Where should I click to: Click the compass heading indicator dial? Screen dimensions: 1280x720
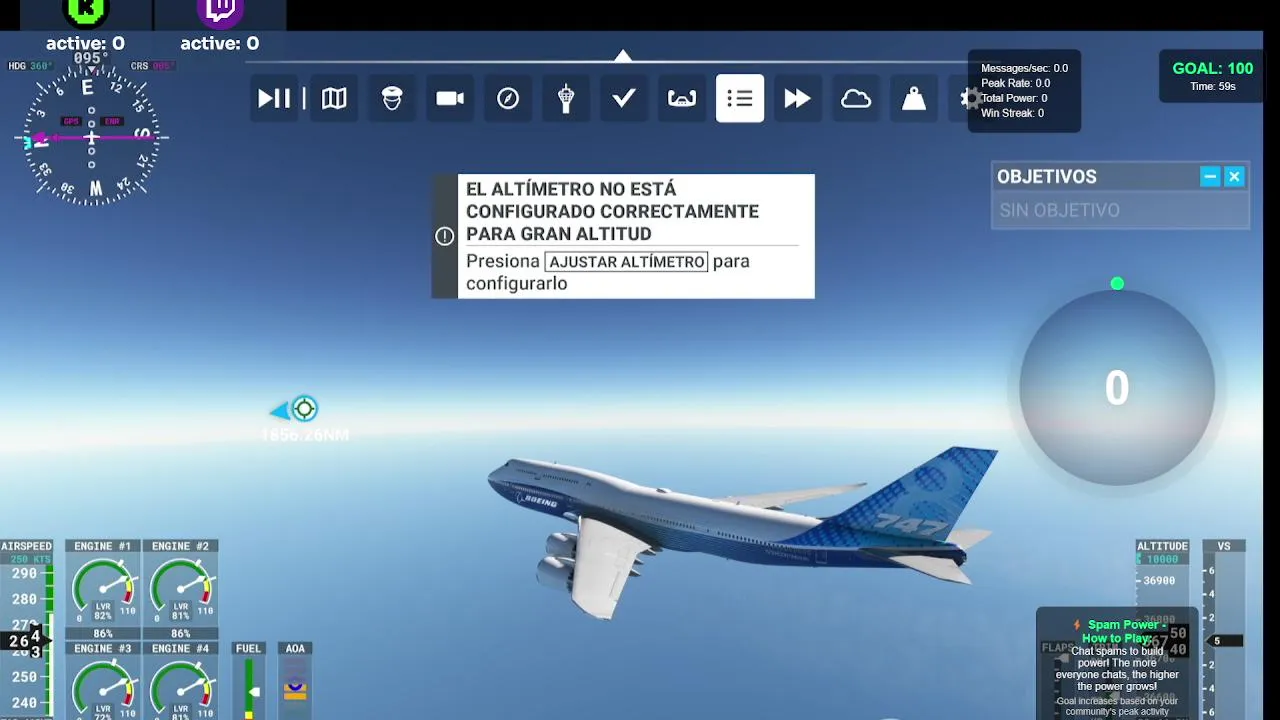coord(91,137)
